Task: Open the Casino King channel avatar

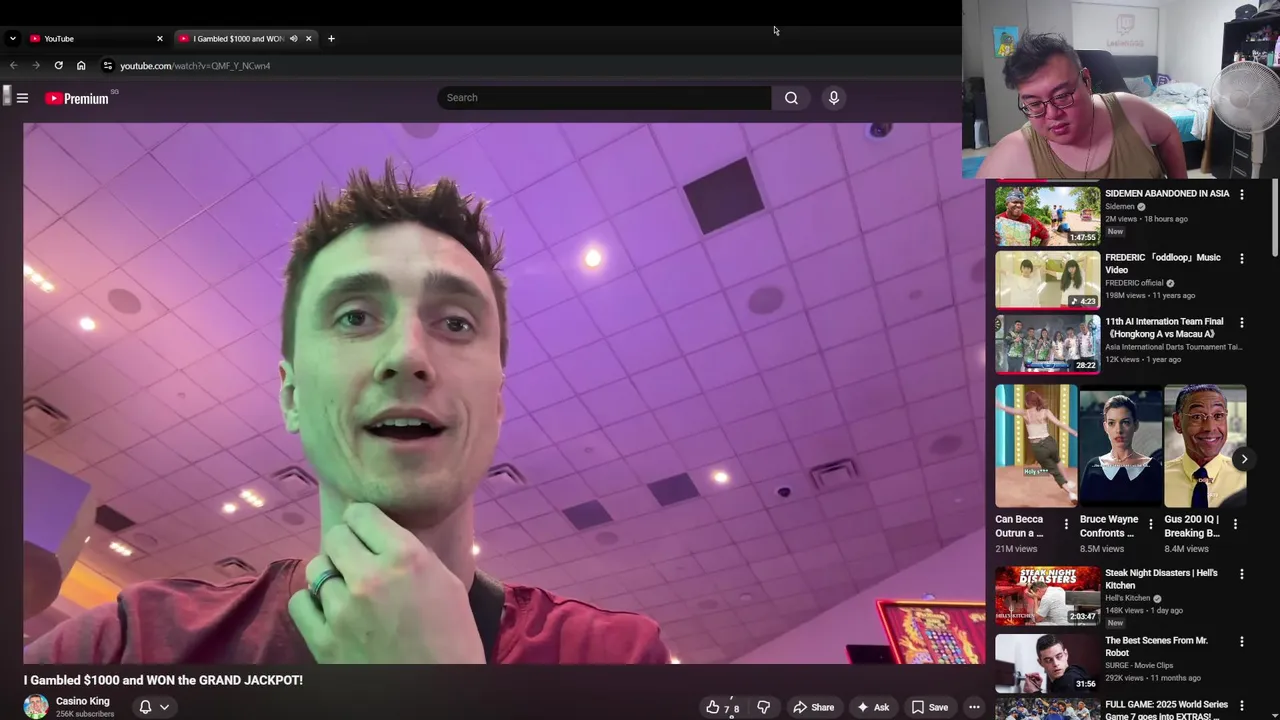Action: (36, 706)
